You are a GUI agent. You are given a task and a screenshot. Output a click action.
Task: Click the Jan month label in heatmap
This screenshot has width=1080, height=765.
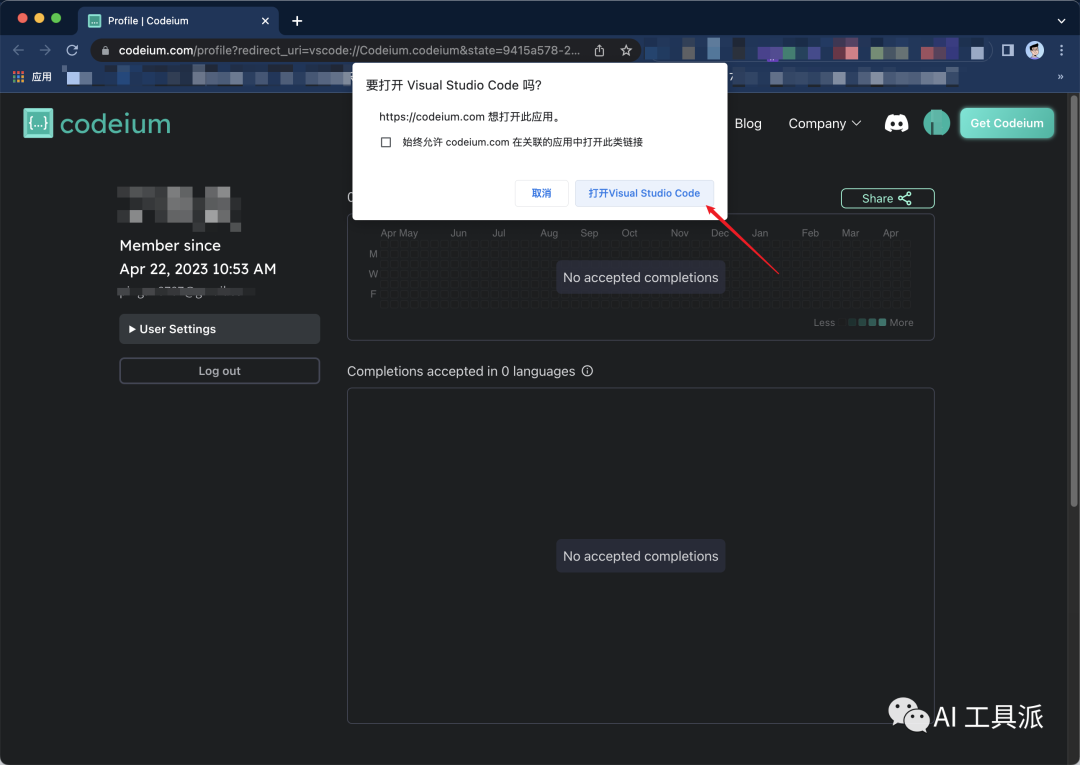[x=760, y=233]
